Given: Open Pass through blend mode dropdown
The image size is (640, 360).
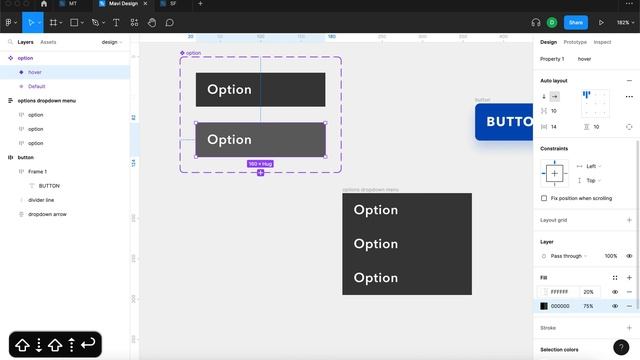Looking at the screenshot, I should pyautogui.click(x=569, y=256).
